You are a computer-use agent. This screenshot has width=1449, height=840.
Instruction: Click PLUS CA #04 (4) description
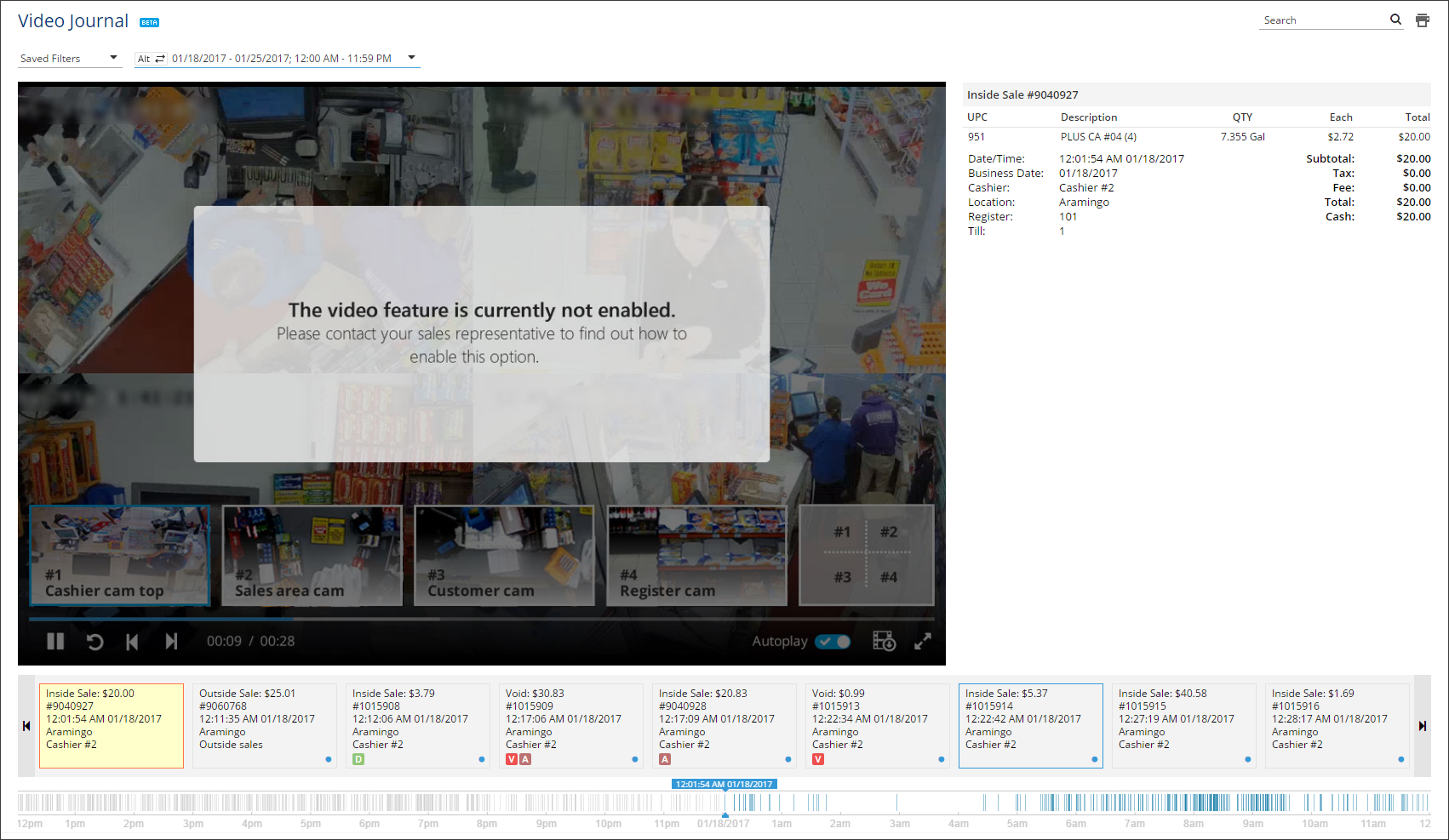coord(1098,137)
